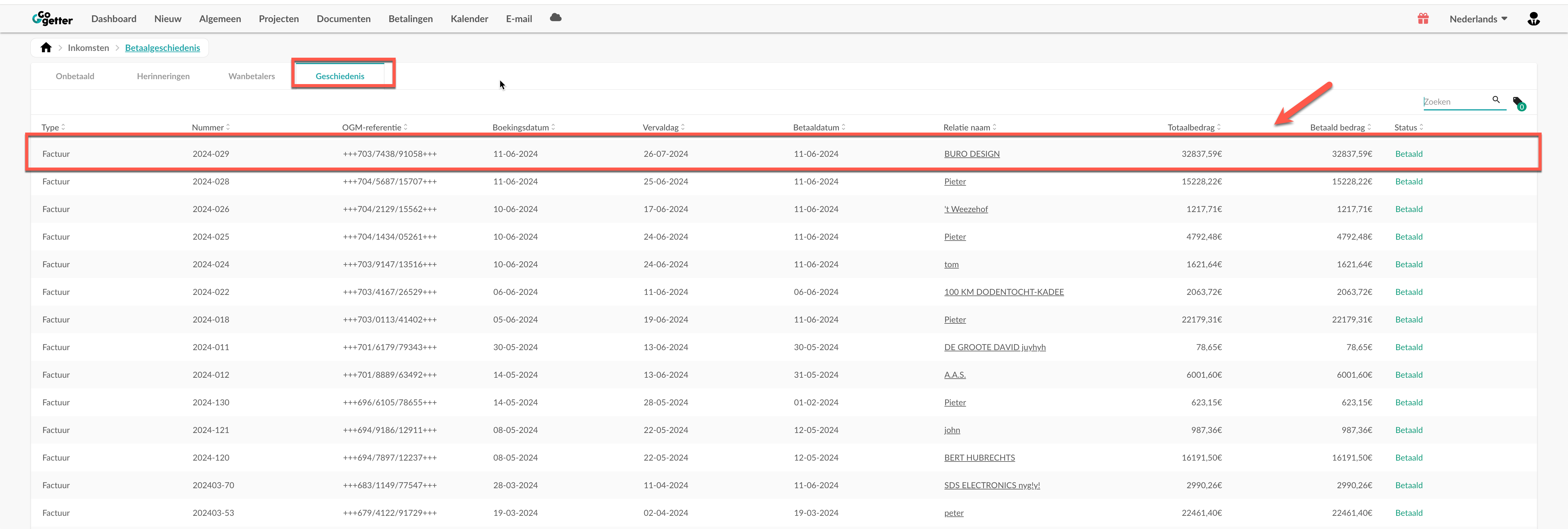Screen dimensions: 1568x529
Task: Click total amount 22179,31€ in 2024-018 row
Action: point(1201,320)
